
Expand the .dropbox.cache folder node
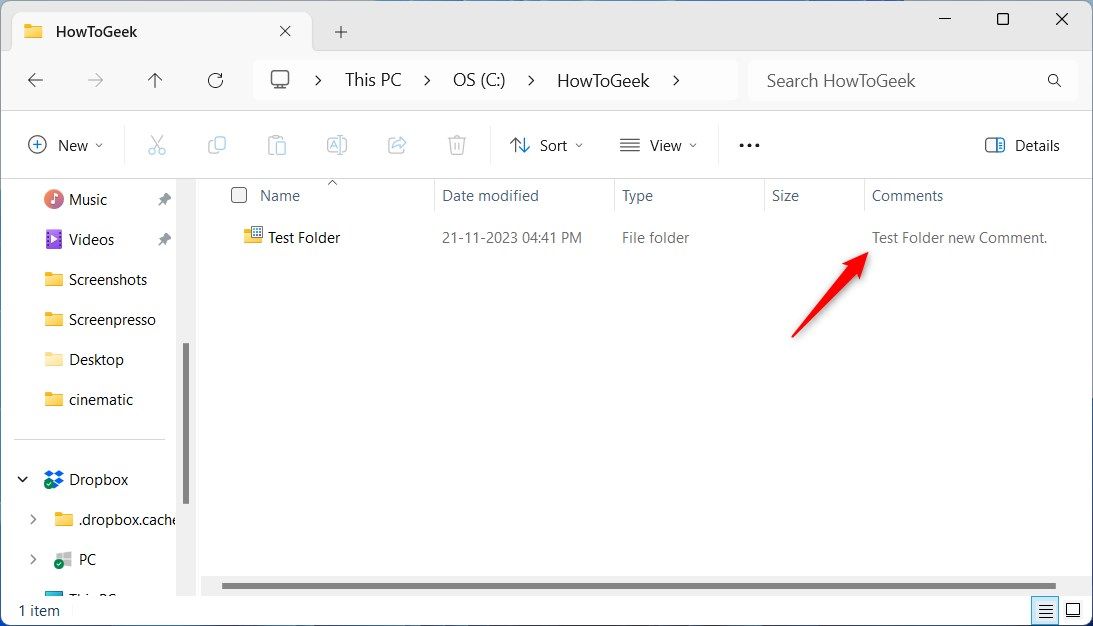point(33,519)
